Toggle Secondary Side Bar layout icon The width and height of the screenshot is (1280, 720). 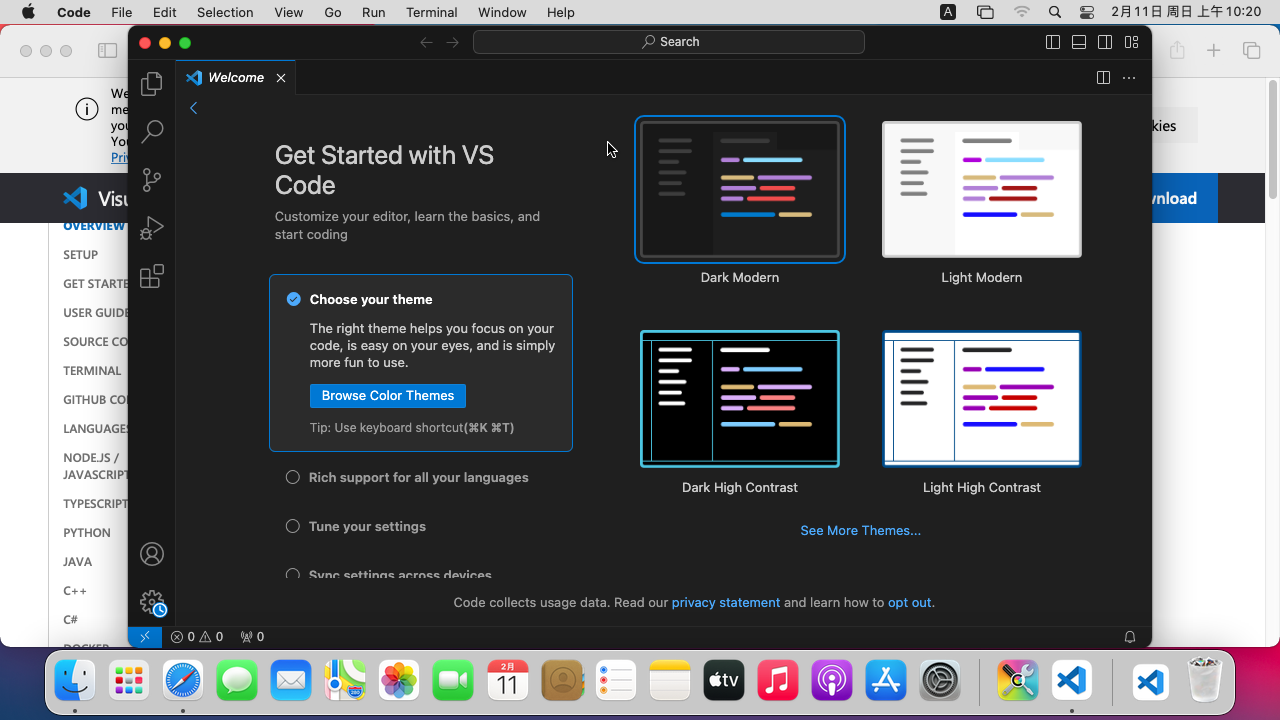pos(1105,42)
